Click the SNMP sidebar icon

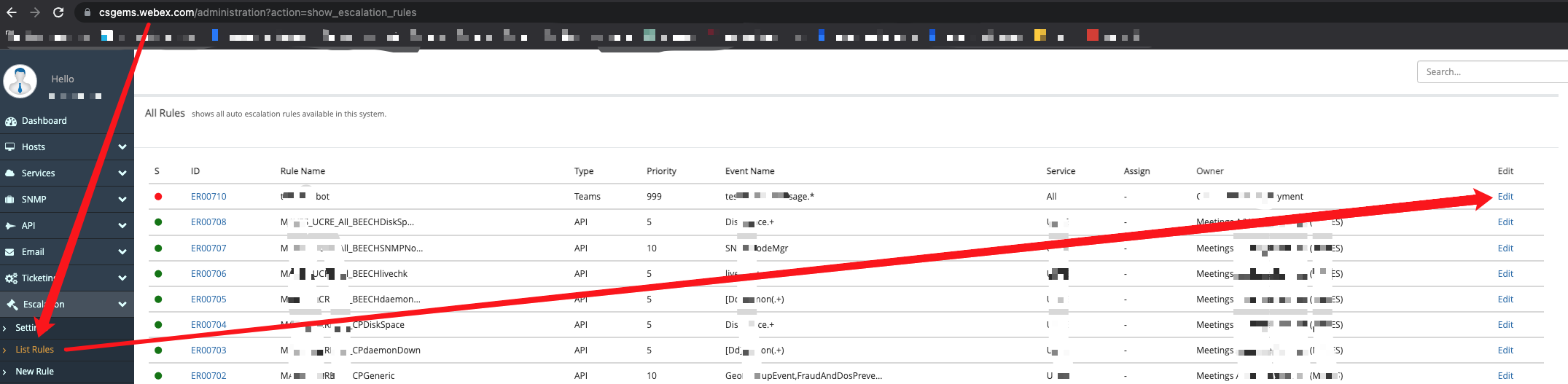[x=10, y=199]
